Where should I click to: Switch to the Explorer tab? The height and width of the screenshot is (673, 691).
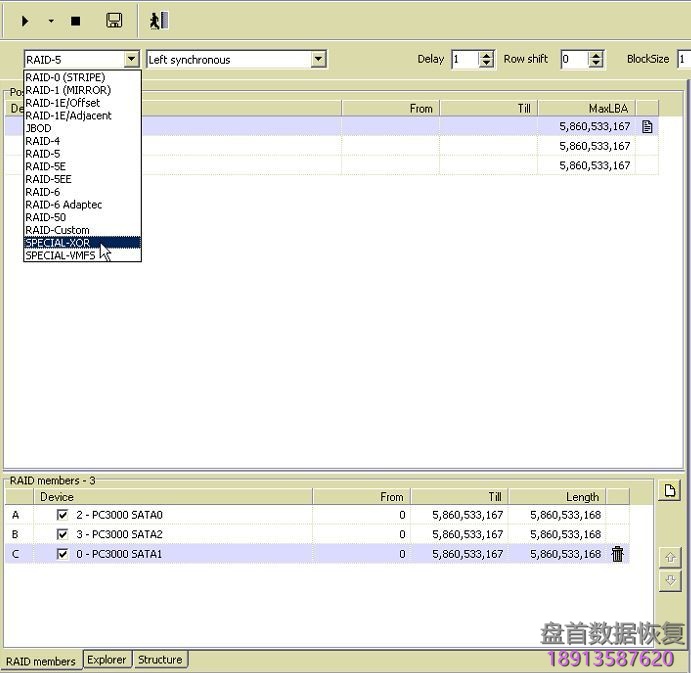pos(107,660)
